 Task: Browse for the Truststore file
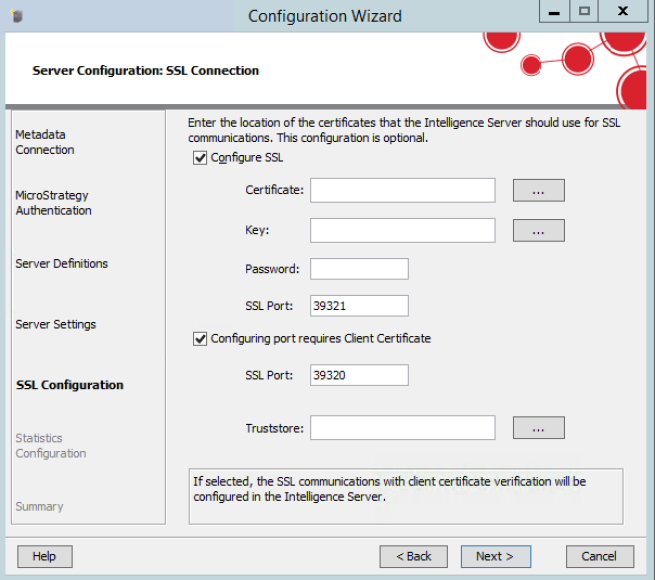(x=538, y=428)
